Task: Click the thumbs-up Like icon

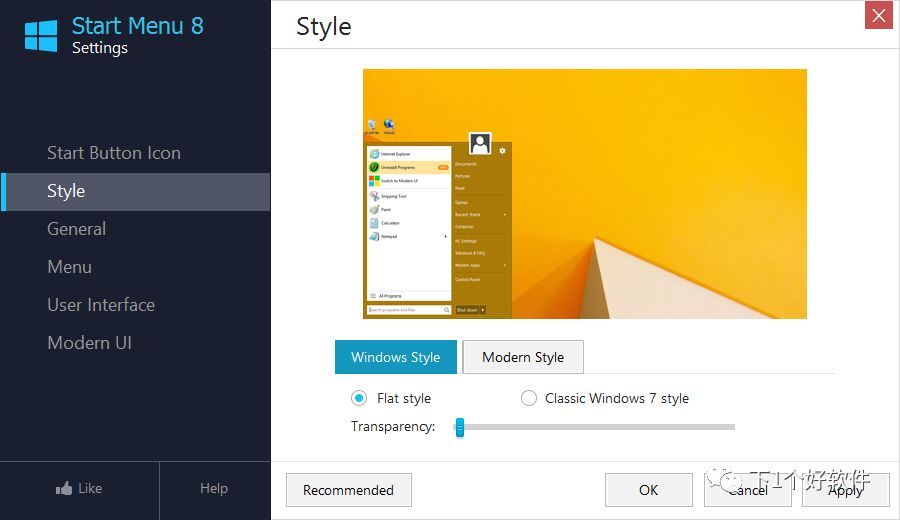Action: (x=64, y=488)
